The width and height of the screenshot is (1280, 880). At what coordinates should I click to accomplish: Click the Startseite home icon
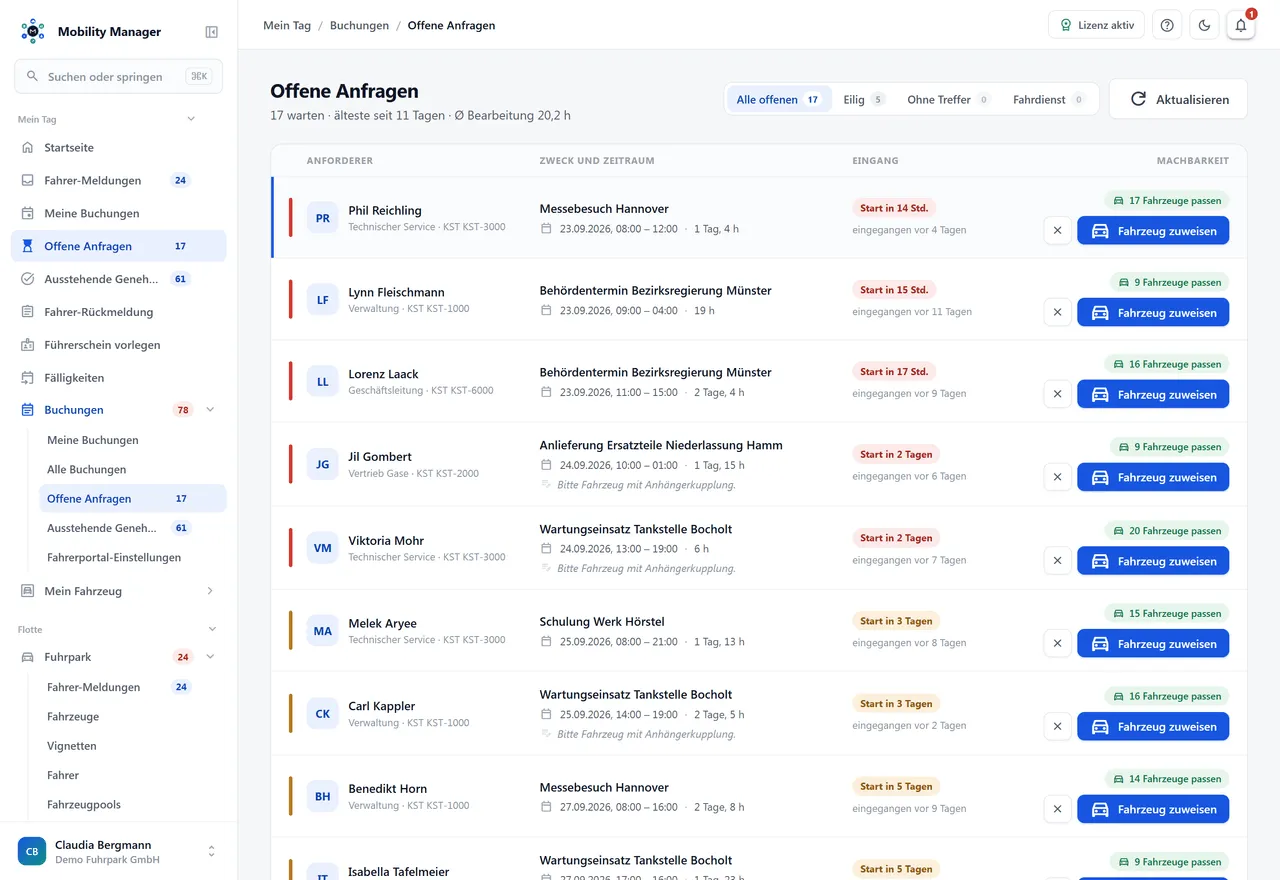(28, 148)
